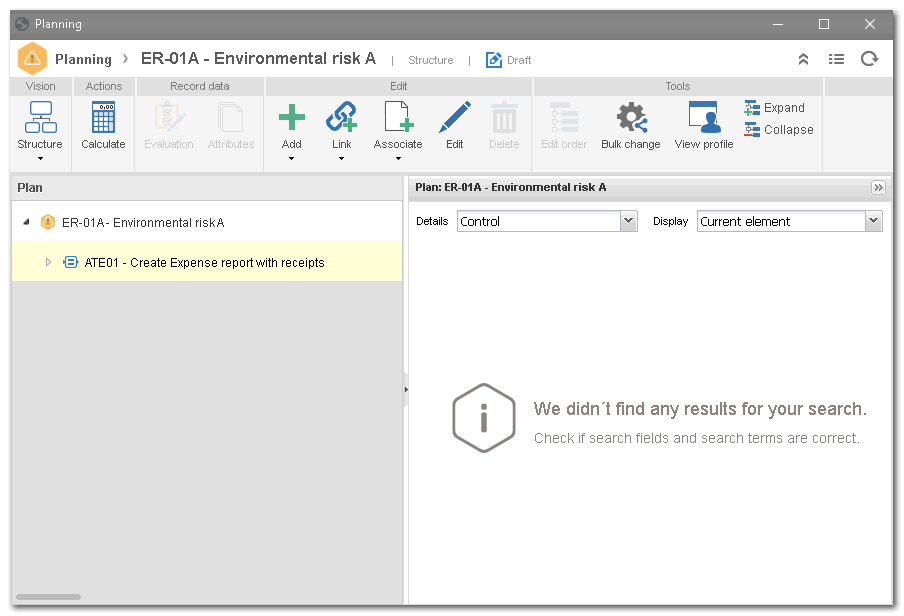Click the Link chain icon

341,117
